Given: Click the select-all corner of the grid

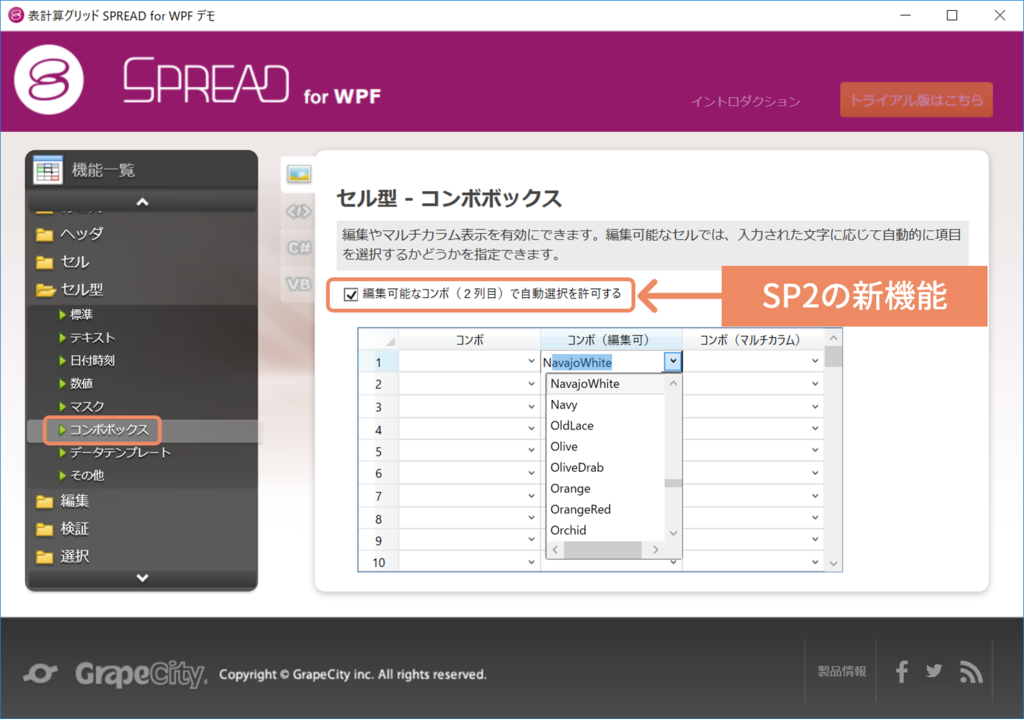Looking at the screenshot, I should (x=379, y=340).
